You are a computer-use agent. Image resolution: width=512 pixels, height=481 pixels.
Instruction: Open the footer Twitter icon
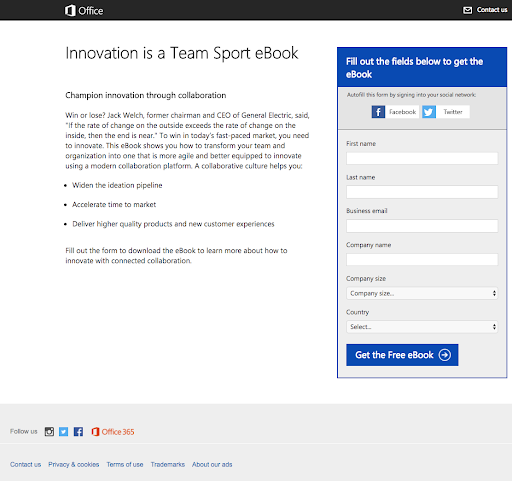pyautogui.click(x=63, y=432)
